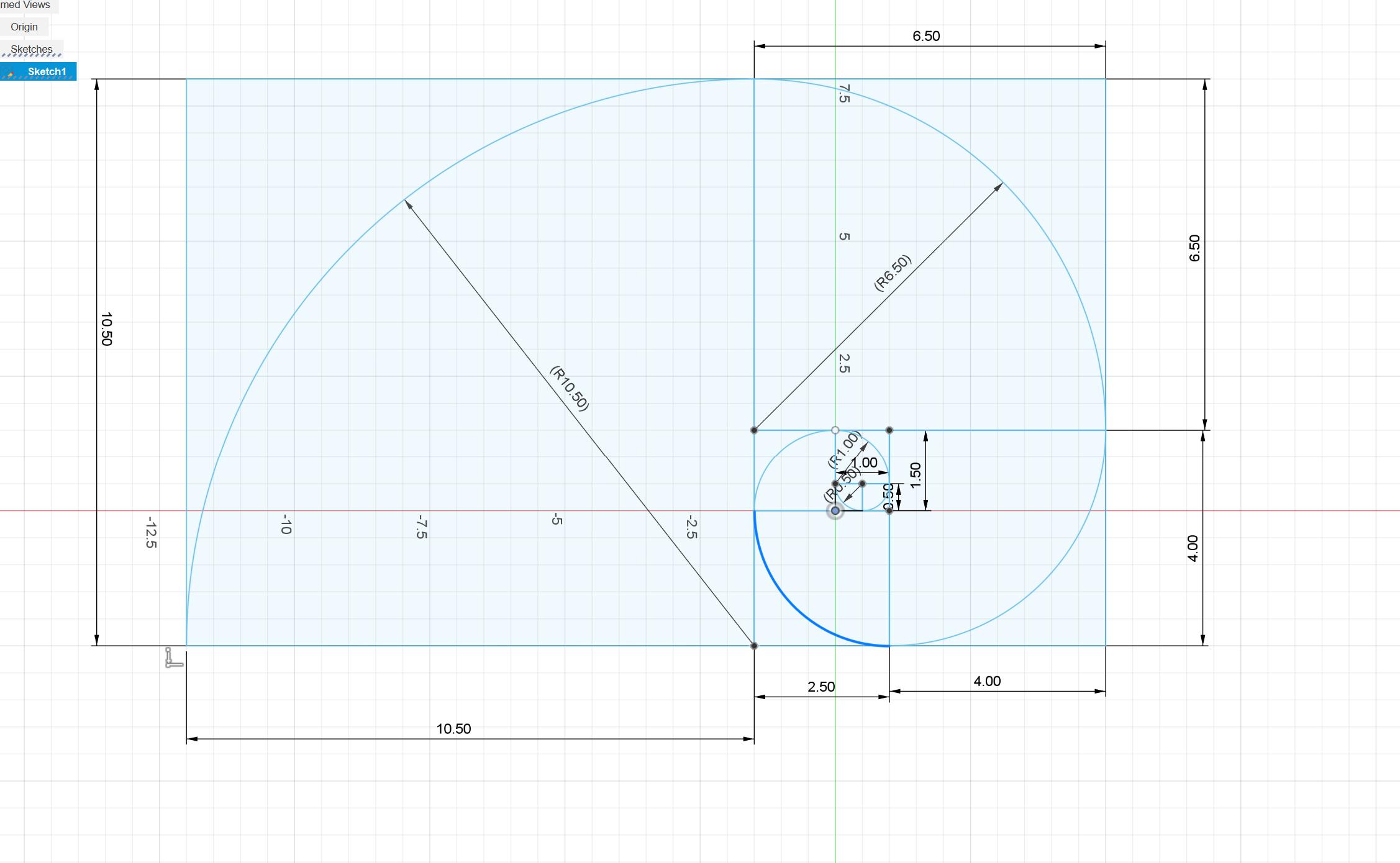Image resolution: width=1400 pixels, height=863 pixels.
Task: Click the -12.5 grid axis label
Action: coord(151,532)
